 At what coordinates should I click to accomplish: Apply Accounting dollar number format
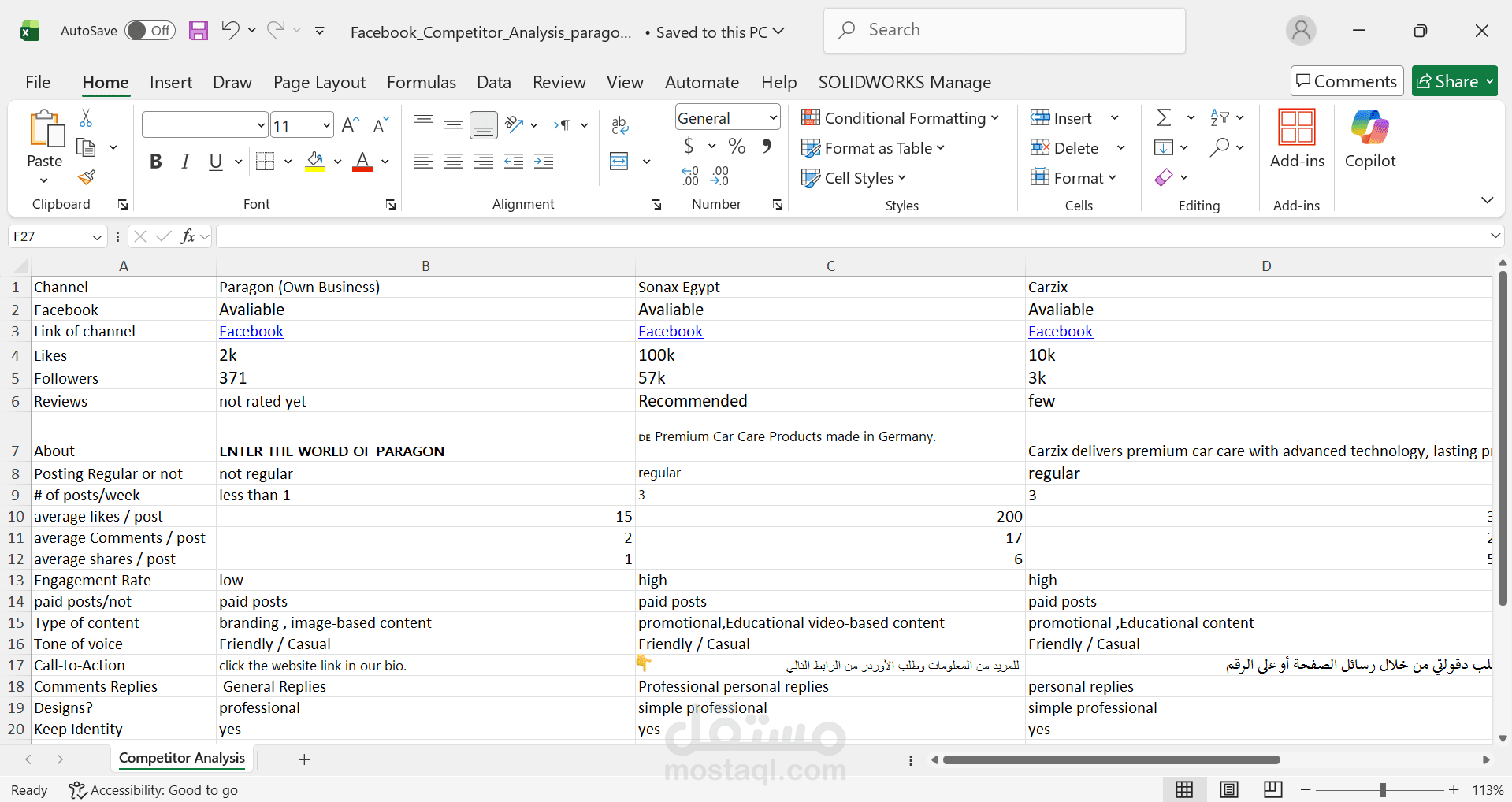click(689, 146)
